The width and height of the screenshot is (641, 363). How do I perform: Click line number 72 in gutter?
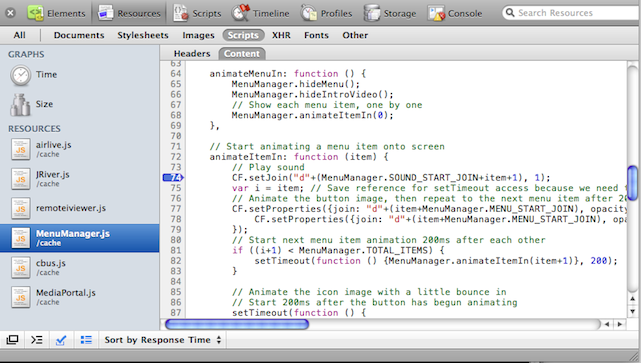pyautogui.click(x=176, y=157)
